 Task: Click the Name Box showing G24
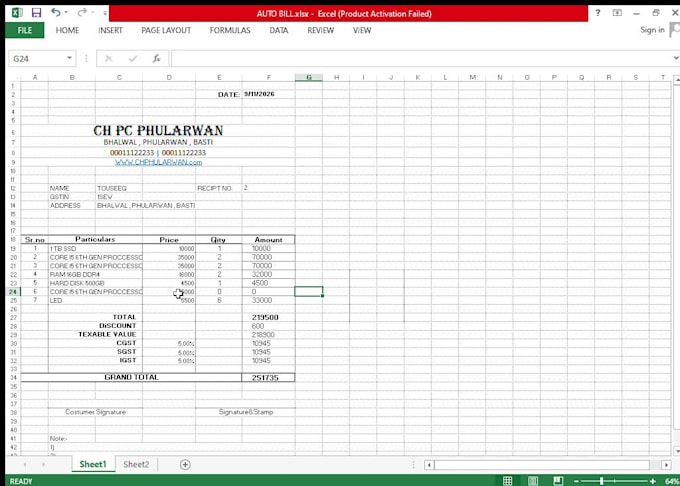37,59
